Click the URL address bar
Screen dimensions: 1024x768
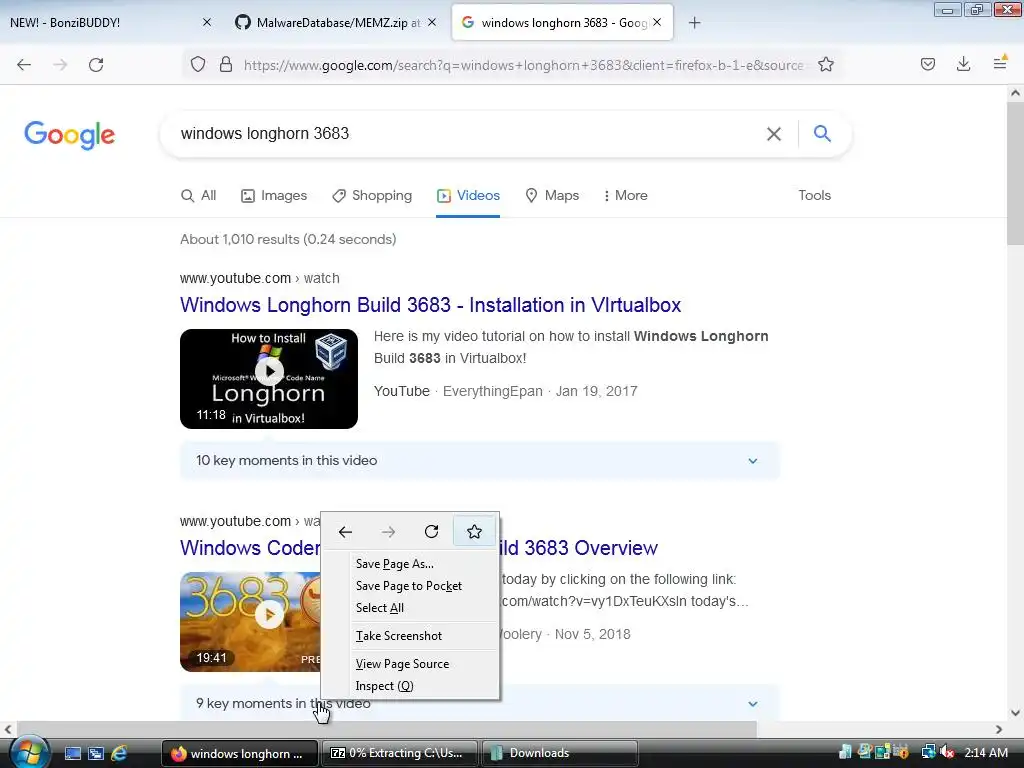(x=522, y=65)
